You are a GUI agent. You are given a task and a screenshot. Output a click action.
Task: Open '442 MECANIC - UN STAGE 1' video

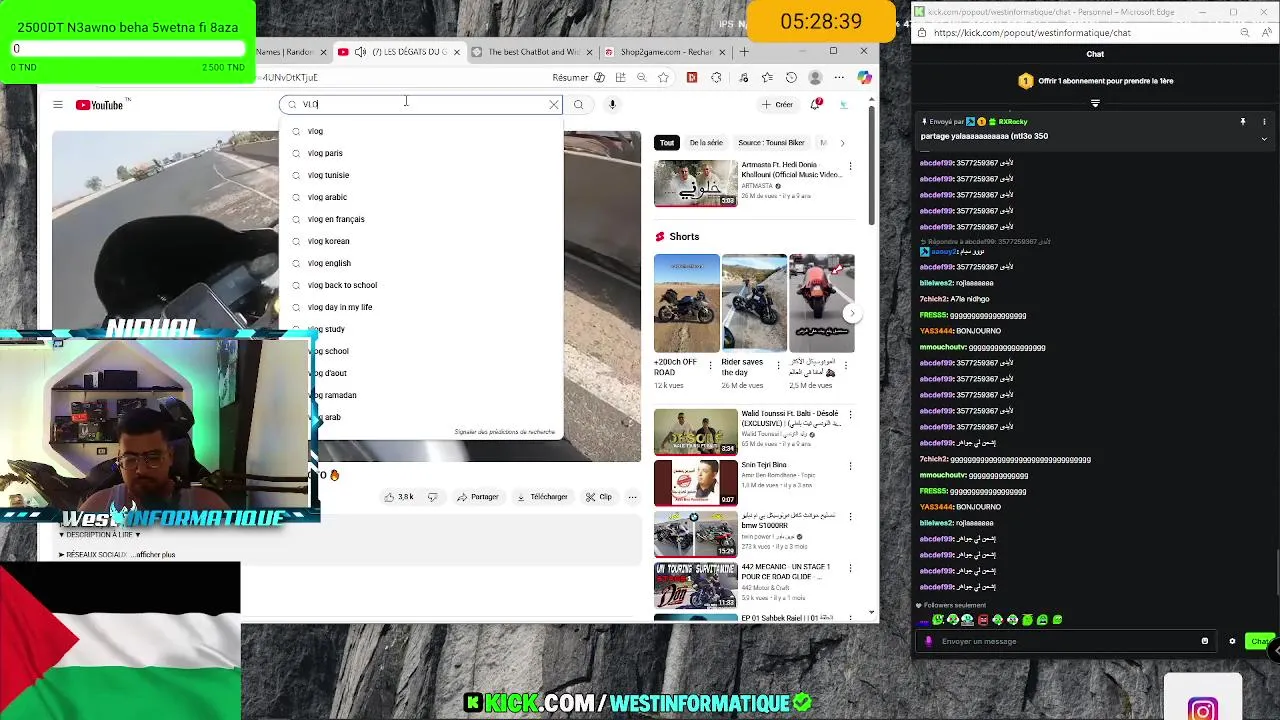(695, 585)
